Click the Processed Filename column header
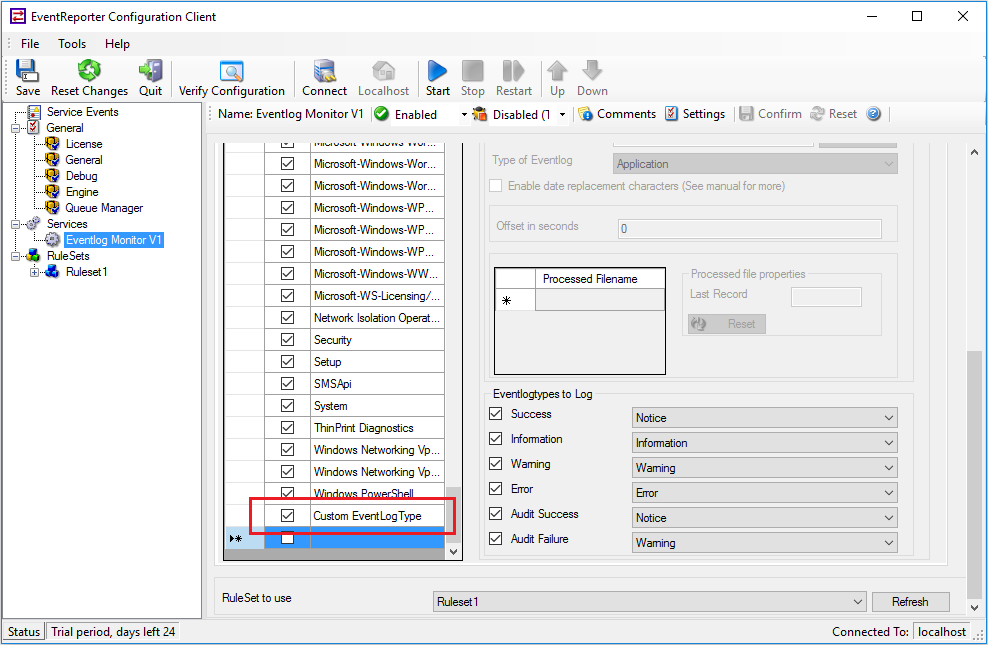The height and width of the screenshot is (645, 988). [x=600, y=278]
